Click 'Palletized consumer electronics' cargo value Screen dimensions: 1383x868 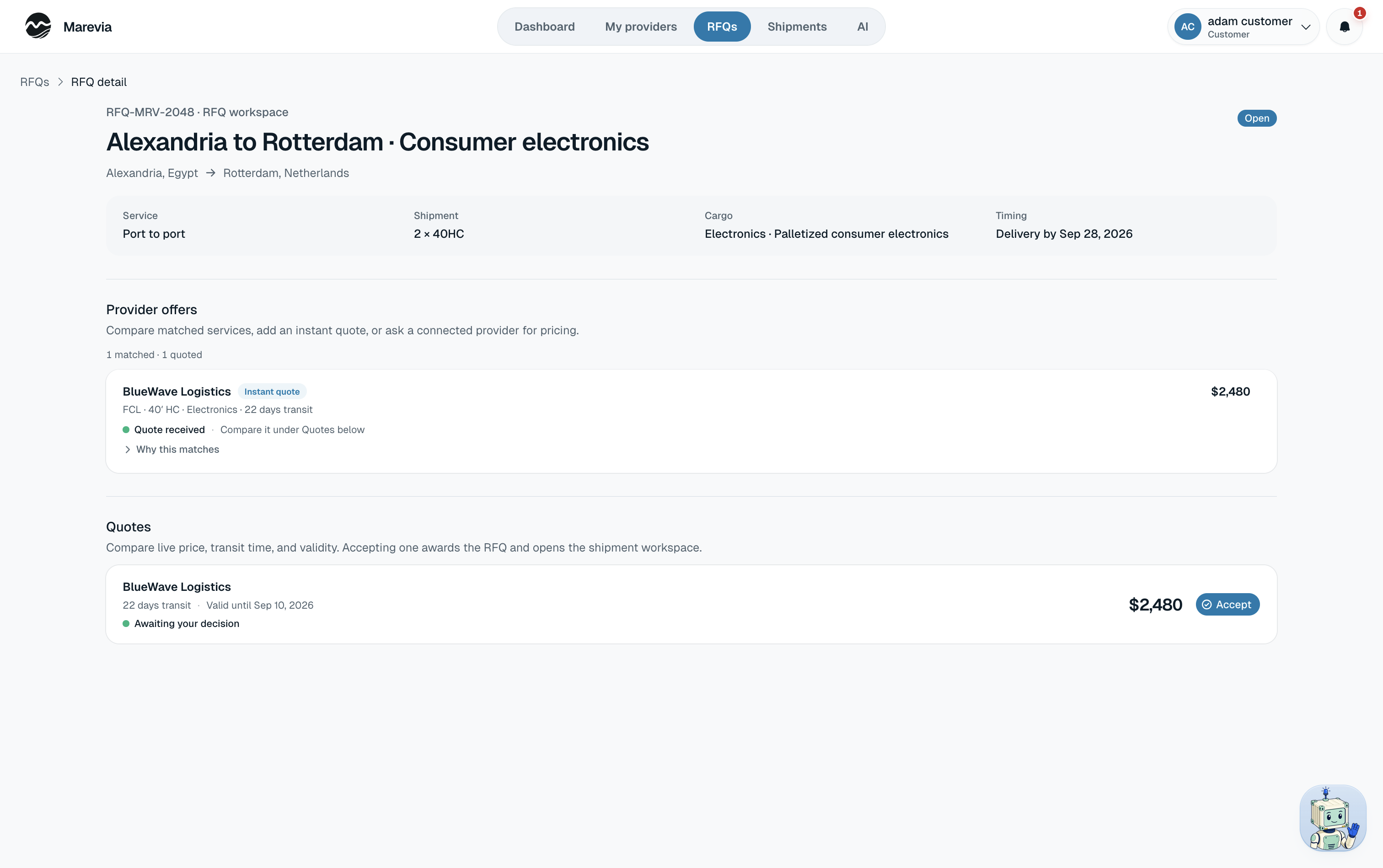[861, 234]
